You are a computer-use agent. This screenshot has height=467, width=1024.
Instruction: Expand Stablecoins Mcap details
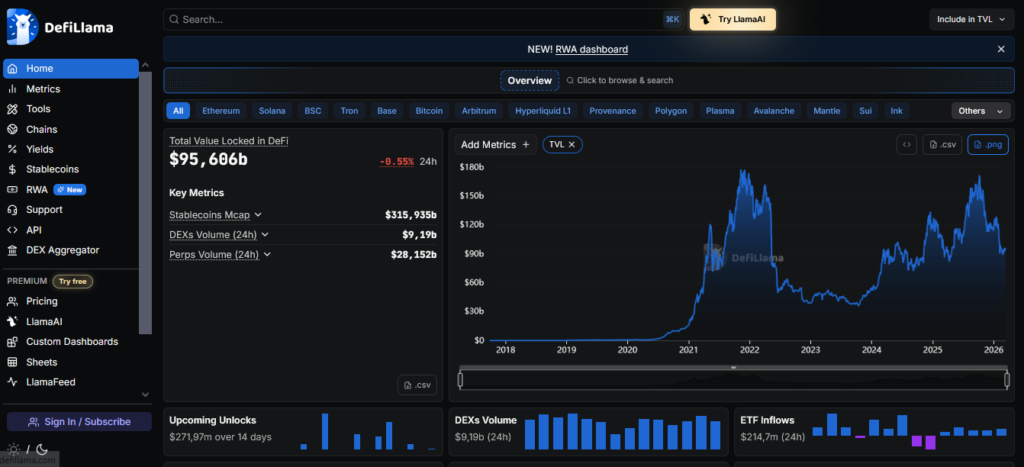[x=257, y=215]
